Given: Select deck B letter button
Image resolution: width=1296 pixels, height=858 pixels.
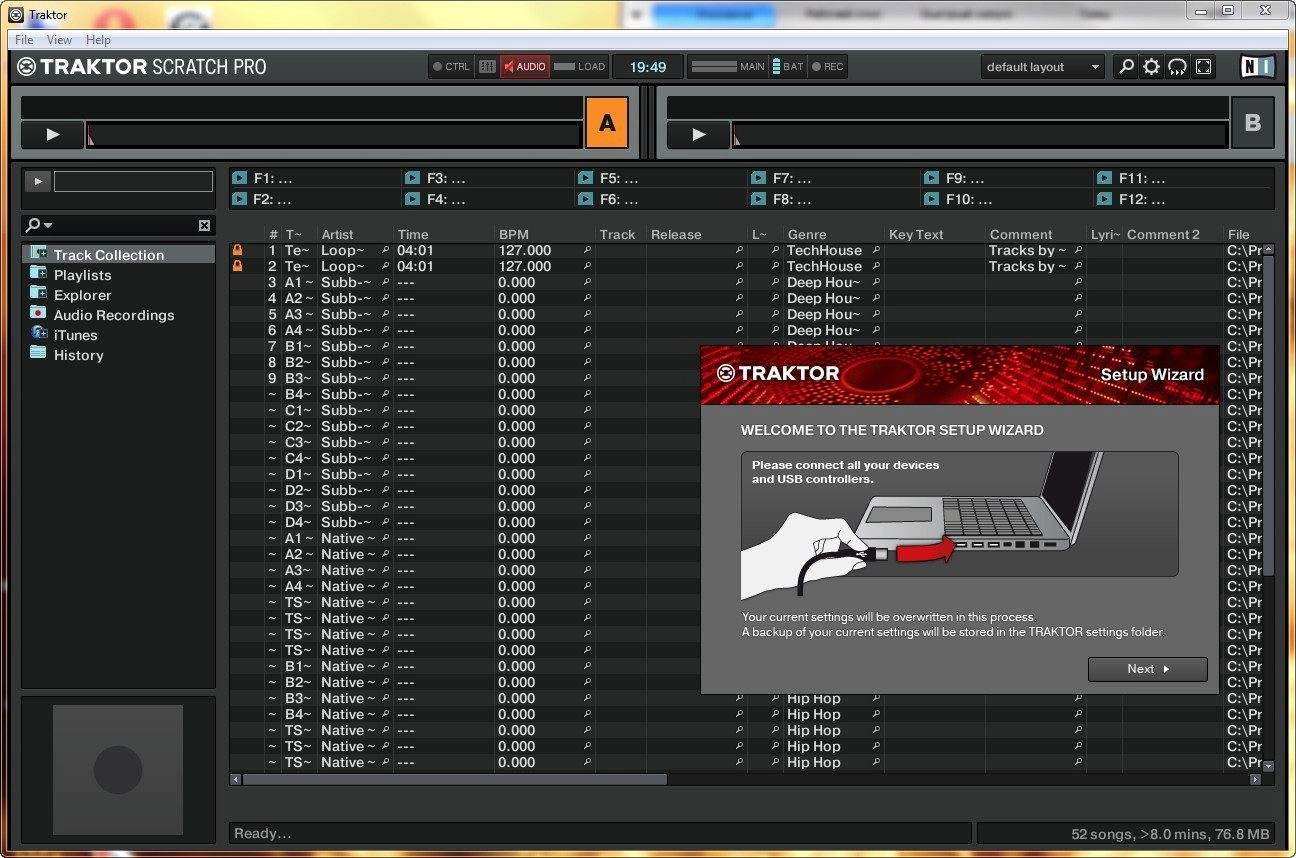Looking at the screenshot, I should pyautogui.click(x=1252, y=123).
